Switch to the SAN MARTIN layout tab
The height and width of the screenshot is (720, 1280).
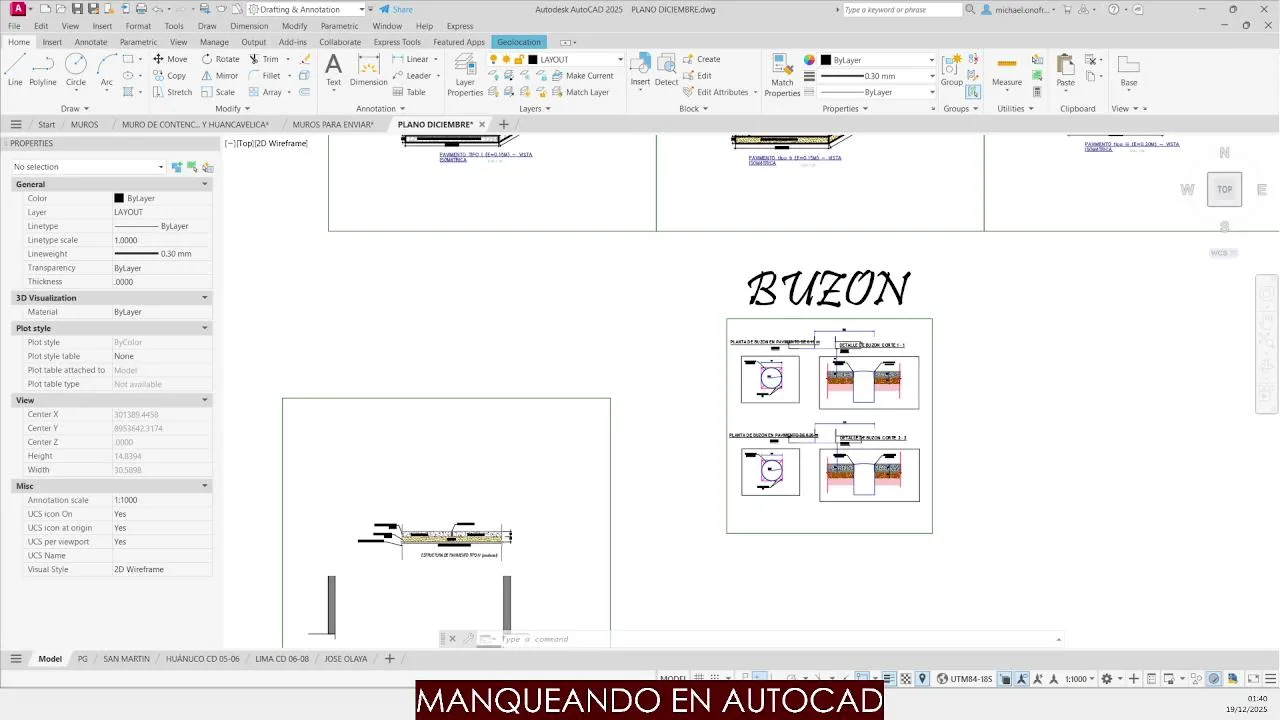pos(127,659)
